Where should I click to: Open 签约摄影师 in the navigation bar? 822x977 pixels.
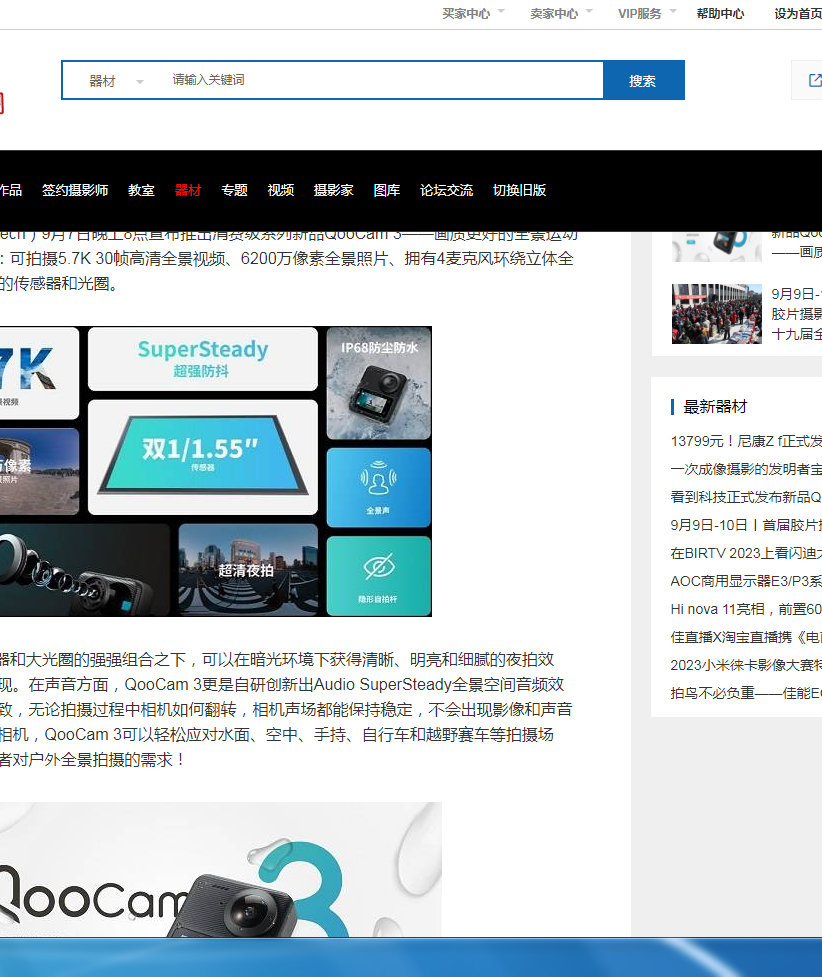point(75,190)
